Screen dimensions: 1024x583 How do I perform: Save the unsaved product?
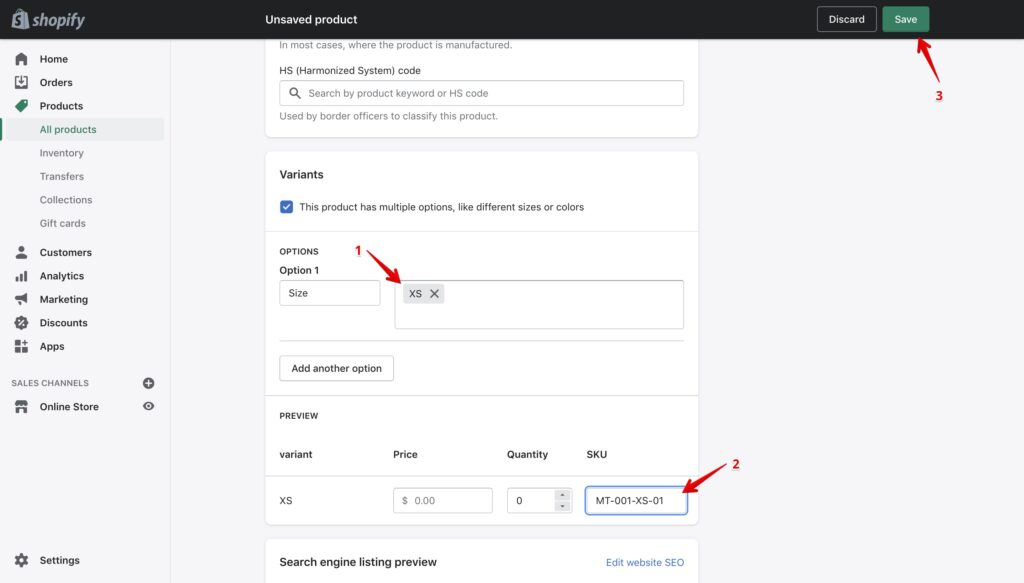pyautogui.click(x=905, y=18)
